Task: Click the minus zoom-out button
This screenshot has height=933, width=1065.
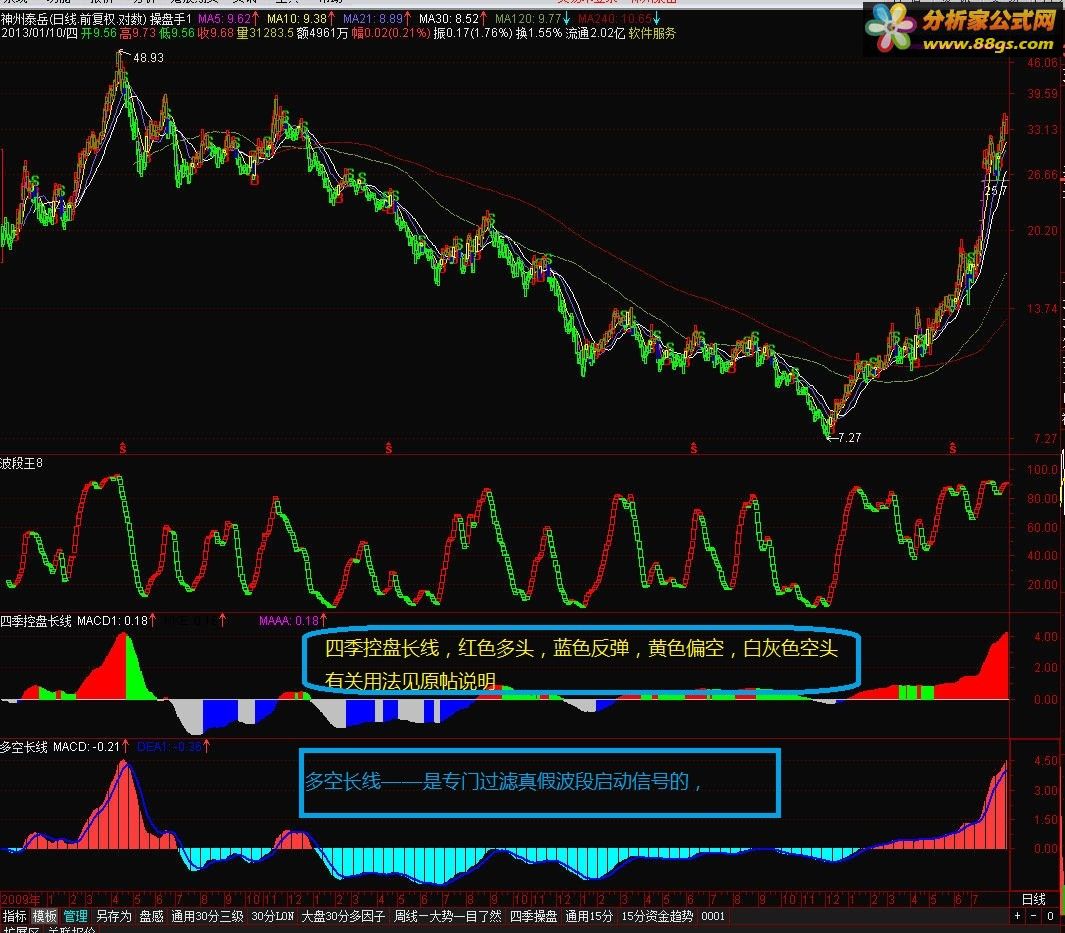Action: point(1033,916)
